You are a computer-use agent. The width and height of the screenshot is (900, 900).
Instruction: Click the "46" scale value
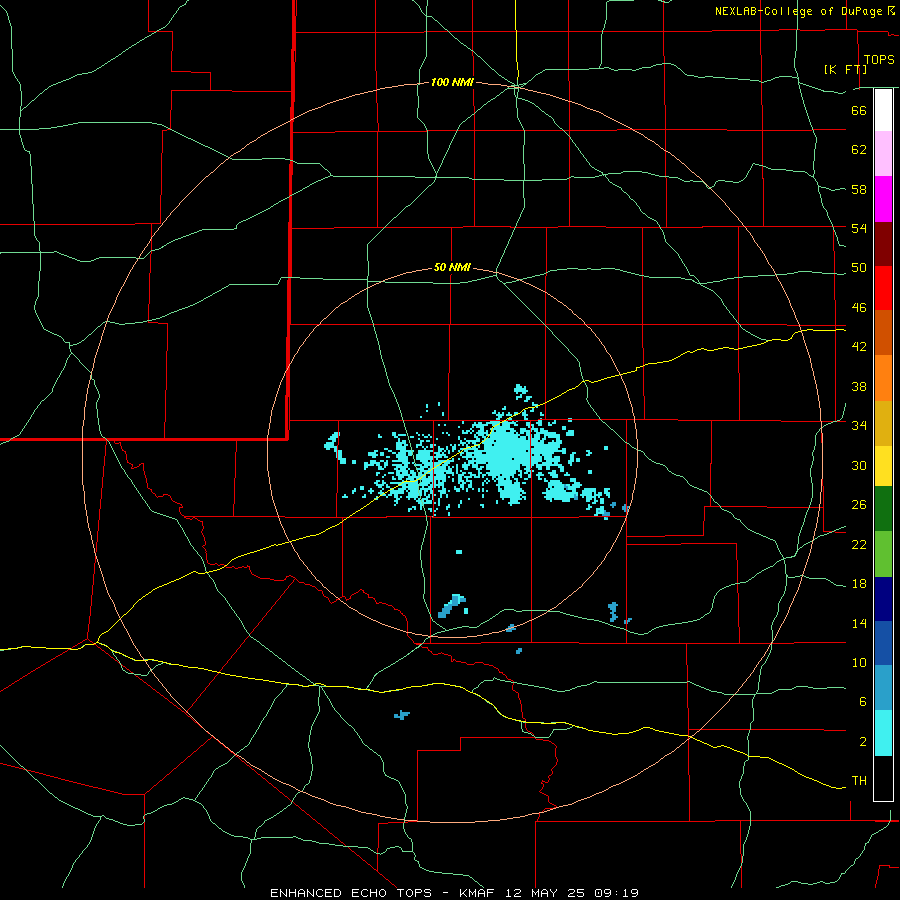pyautogui.click(x=859, y=308)
